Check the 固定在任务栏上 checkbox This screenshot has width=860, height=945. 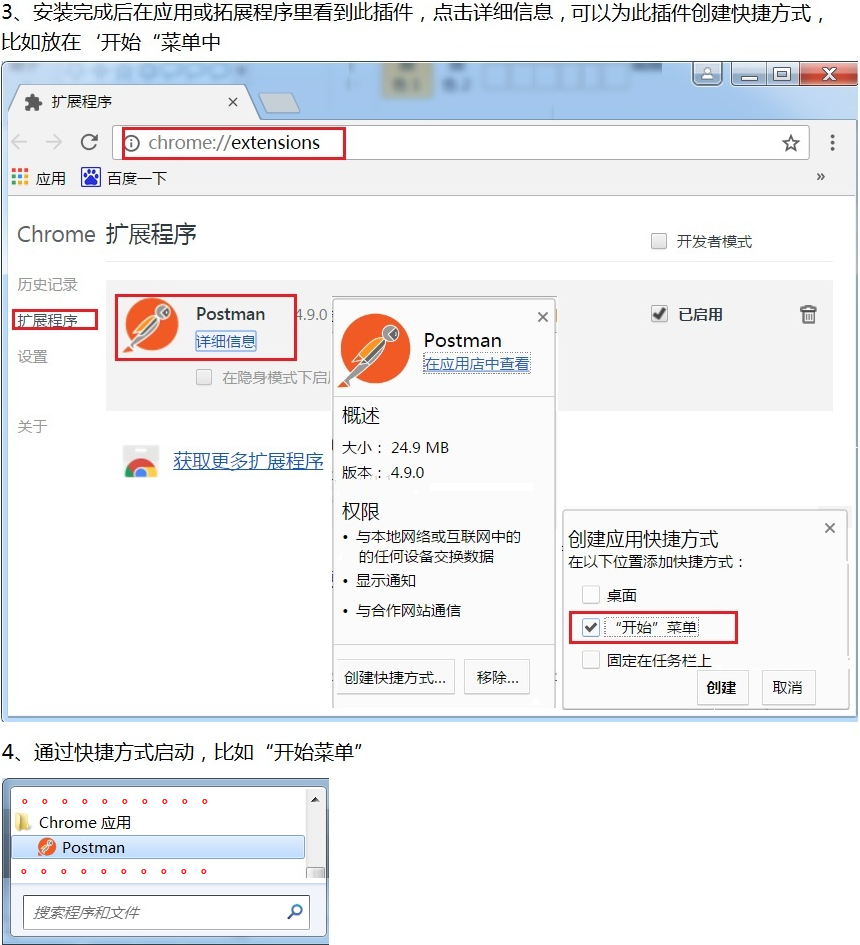591,660
